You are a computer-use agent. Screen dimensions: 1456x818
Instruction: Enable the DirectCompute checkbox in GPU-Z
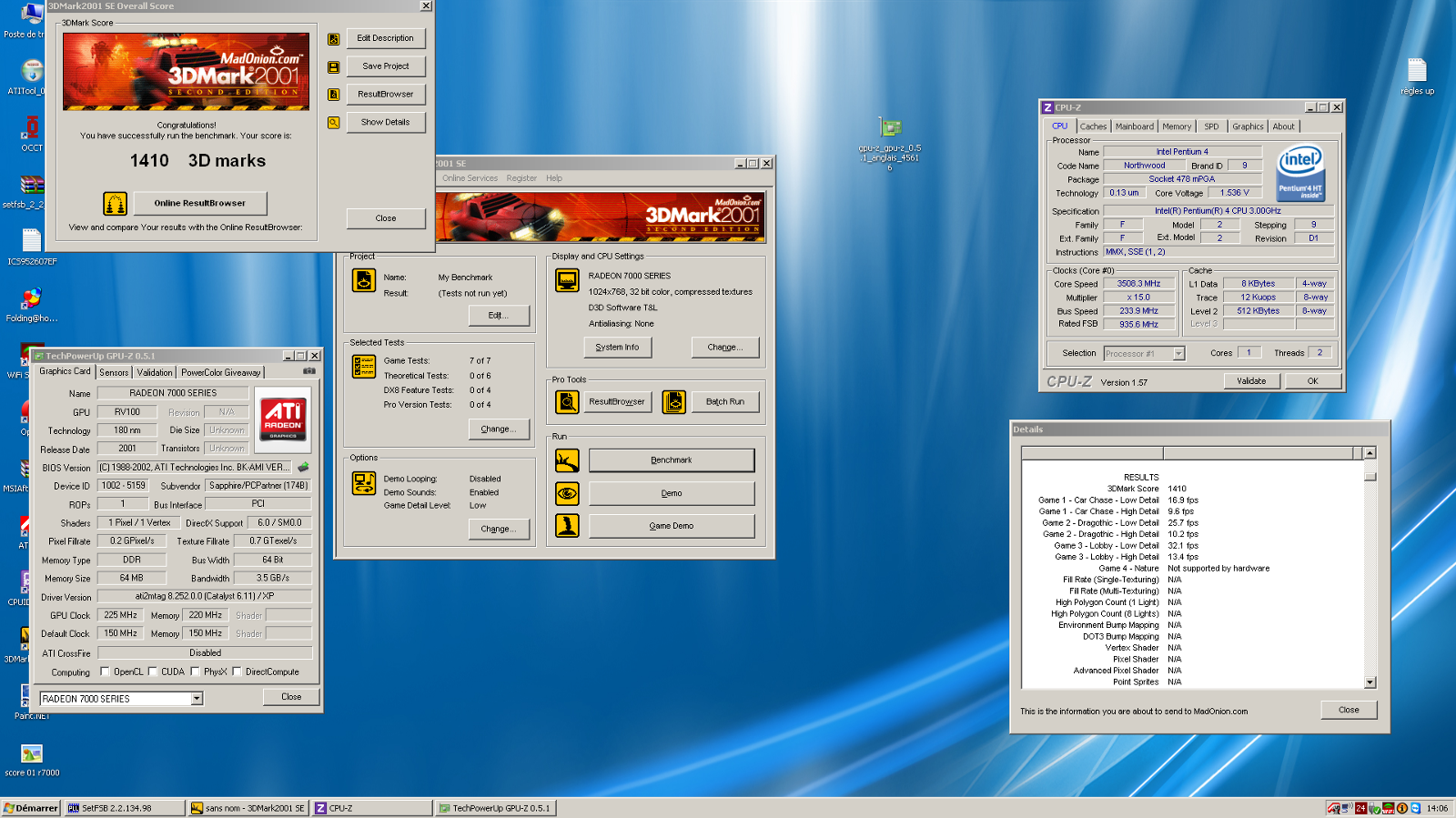tap(237, 672)
